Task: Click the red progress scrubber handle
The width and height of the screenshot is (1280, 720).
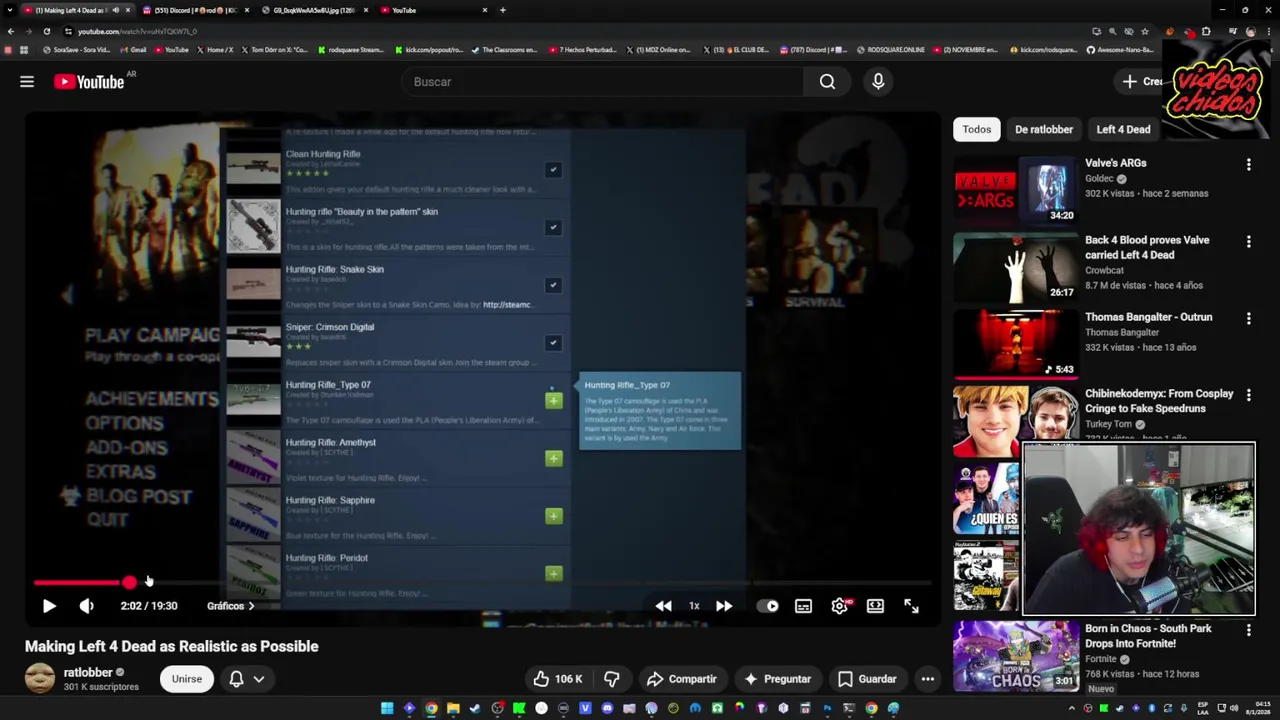Action: (129, 583)
